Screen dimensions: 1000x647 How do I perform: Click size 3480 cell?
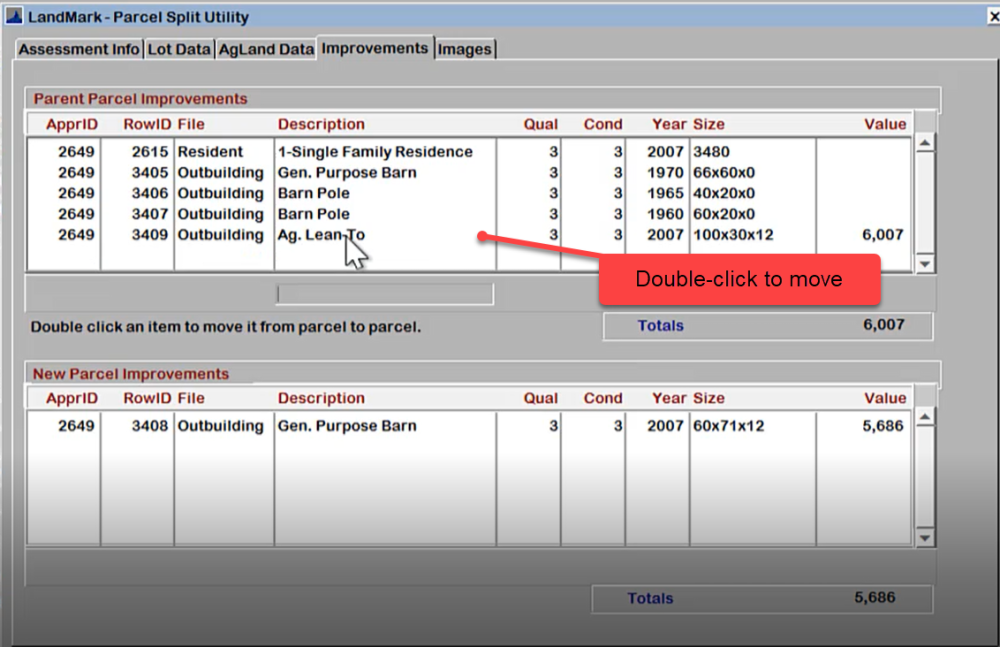point(711,152)
